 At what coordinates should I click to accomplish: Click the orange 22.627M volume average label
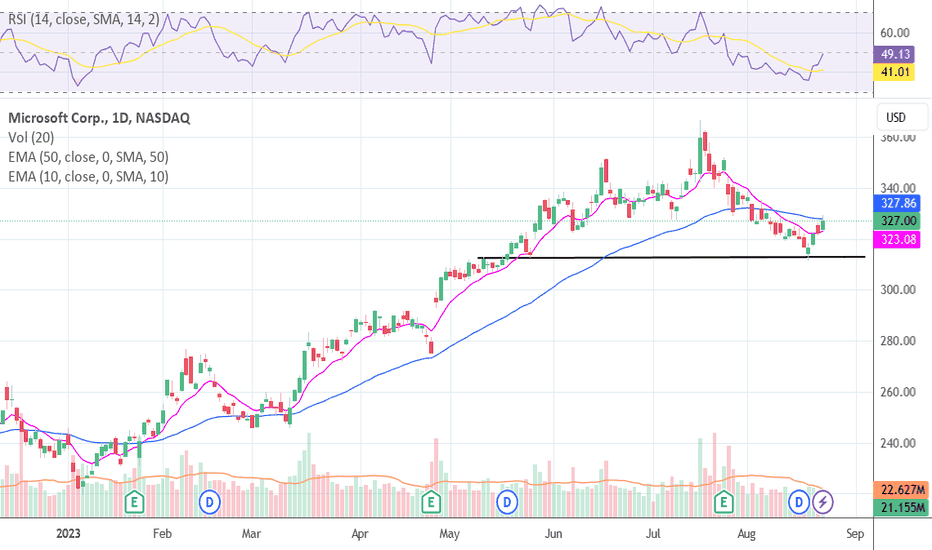pyautogui.click(x=902, y=490)
